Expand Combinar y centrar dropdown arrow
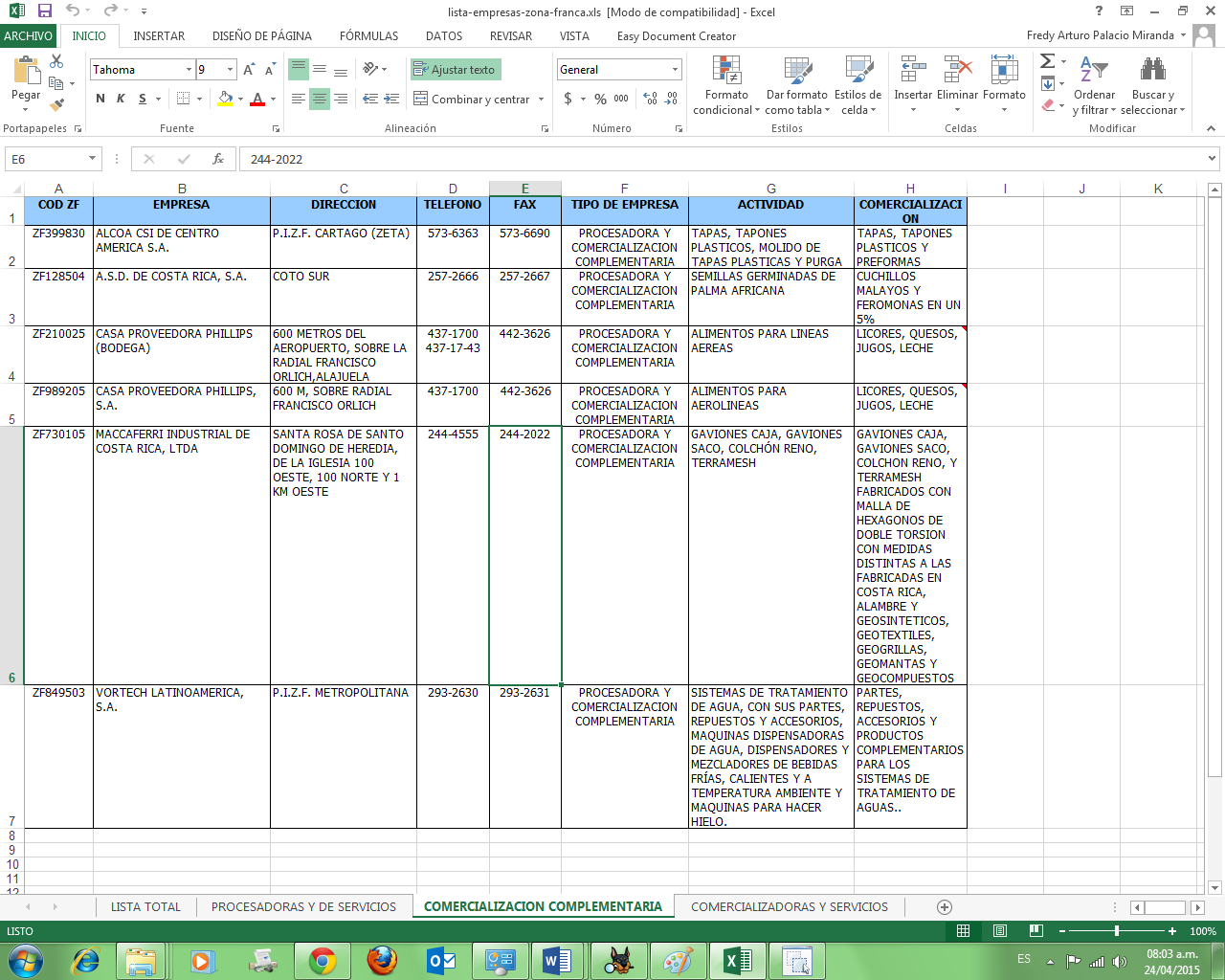The width and height of the screenshot is (1225, 980). coord(541,100)
